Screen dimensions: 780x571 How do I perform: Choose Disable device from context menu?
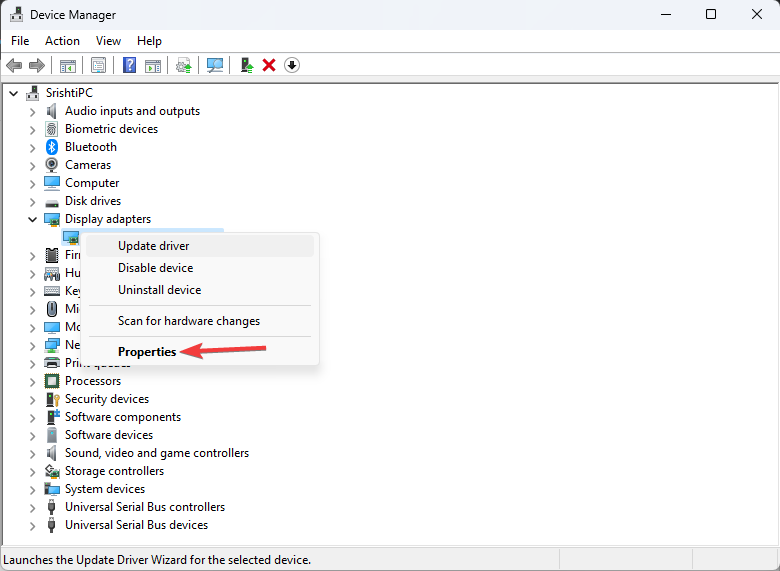click(x=200, y=268)
